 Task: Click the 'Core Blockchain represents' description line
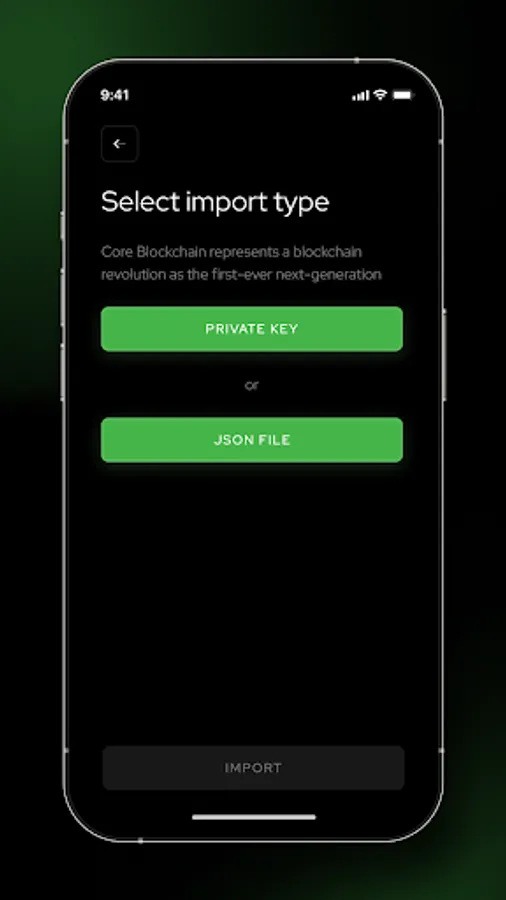(231, 252)
